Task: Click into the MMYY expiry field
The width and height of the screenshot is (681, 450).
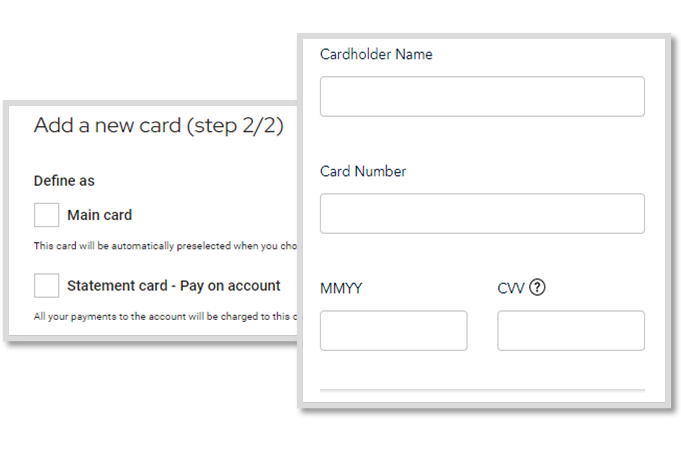Action: pyautogui.click(x=393, y=331)
